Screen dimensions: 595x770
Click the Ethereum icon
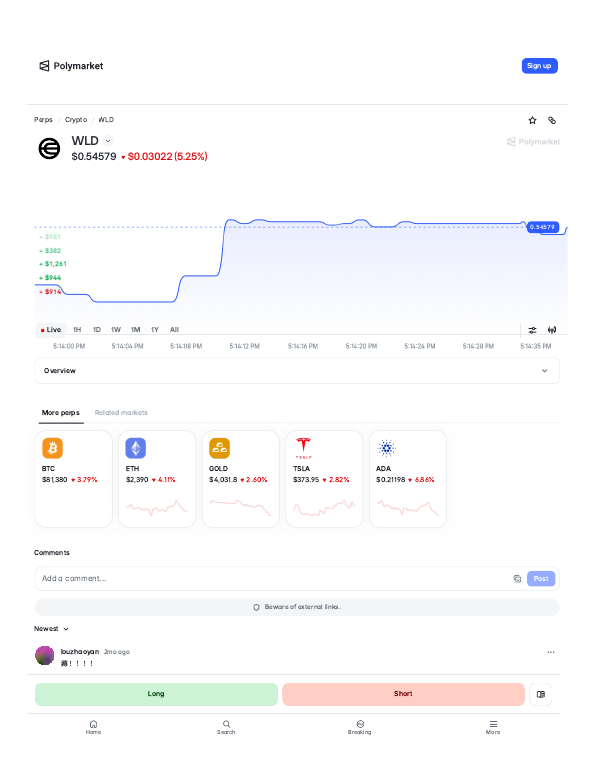click(136, 448)
